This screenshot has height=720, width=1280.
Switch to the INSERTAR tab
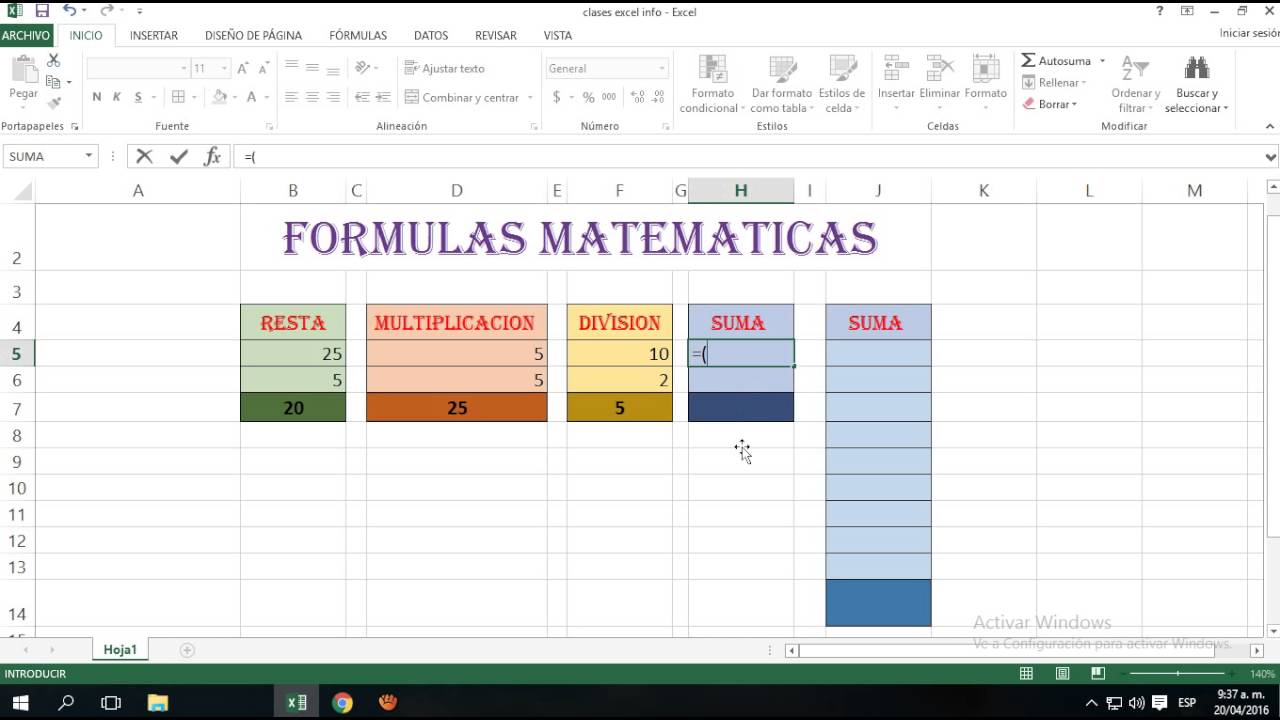pyautogui.click(x=154, y=35)
